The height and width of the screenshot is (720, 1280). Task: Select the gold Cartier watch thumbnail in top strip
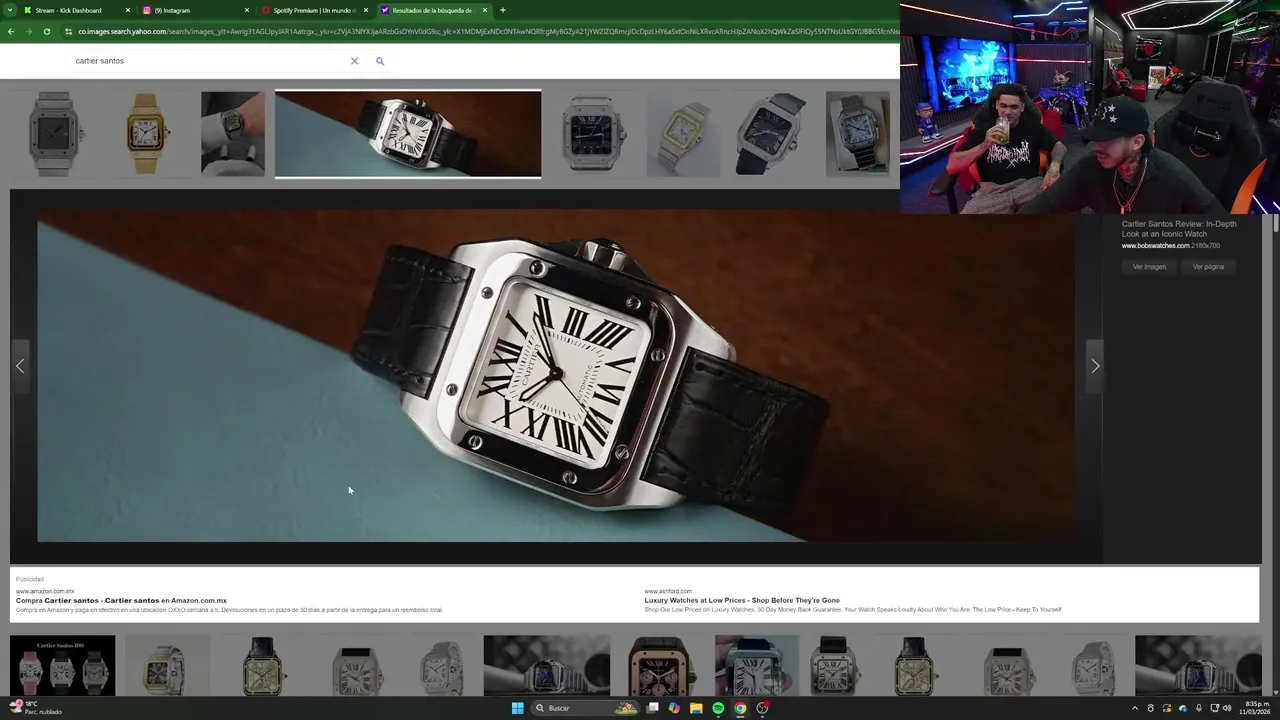click(x=146, y=134)
